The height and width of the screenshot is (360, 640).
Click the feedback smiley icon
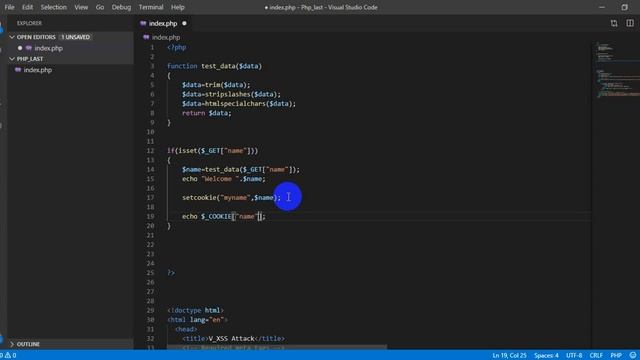point(633,356)
